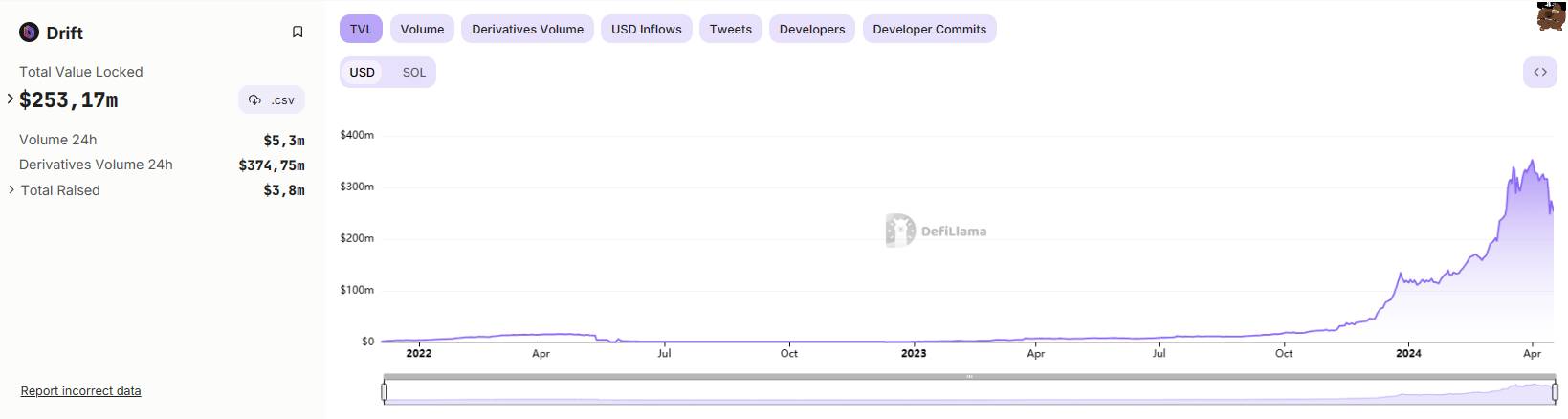Switch chart denomination to SOL
This screenshot has width=1568, height=419.
tap(414, 72)
